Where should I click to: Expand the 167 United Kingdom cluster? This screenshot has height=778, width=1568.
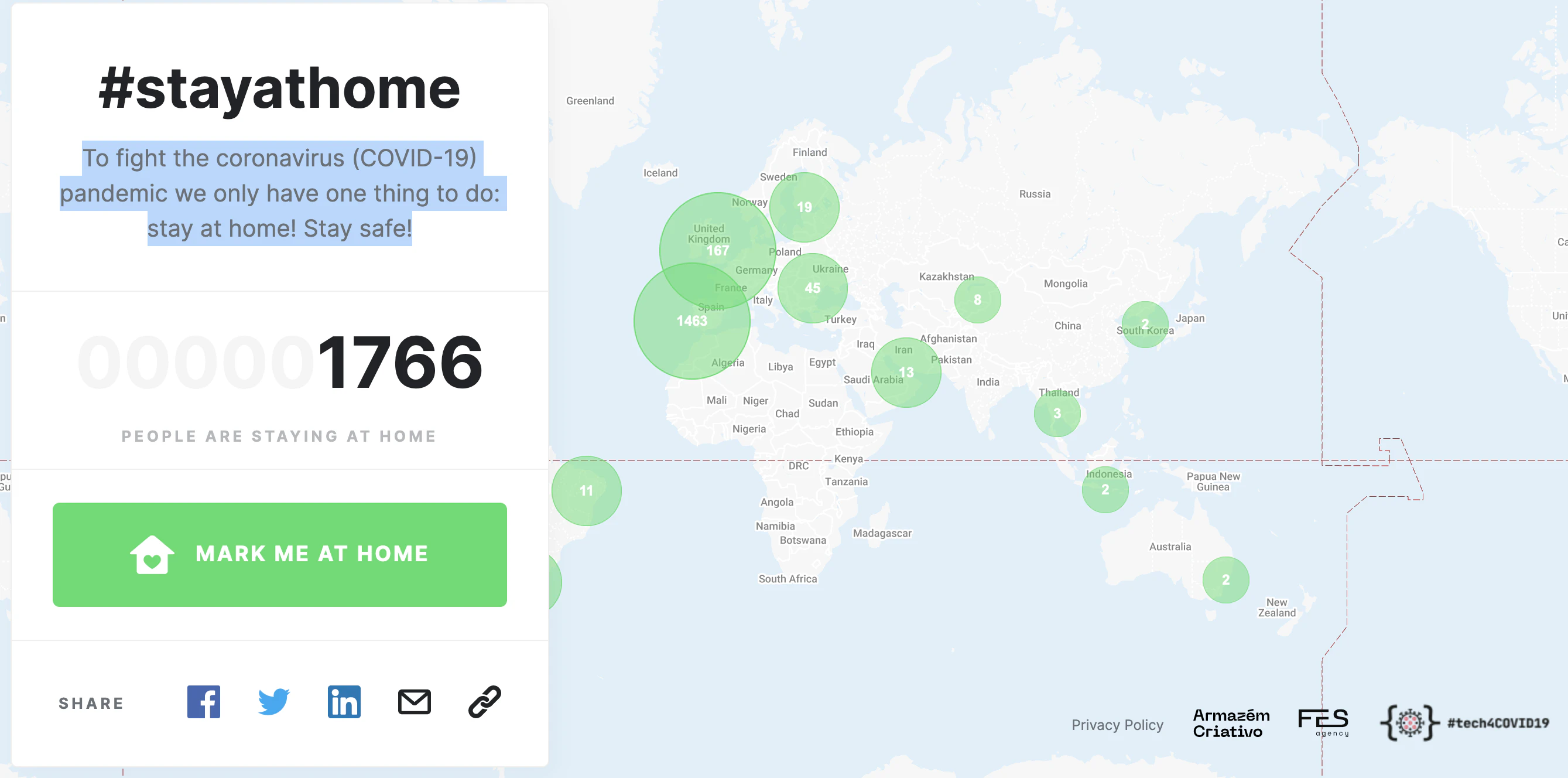[x=718, y=250]
